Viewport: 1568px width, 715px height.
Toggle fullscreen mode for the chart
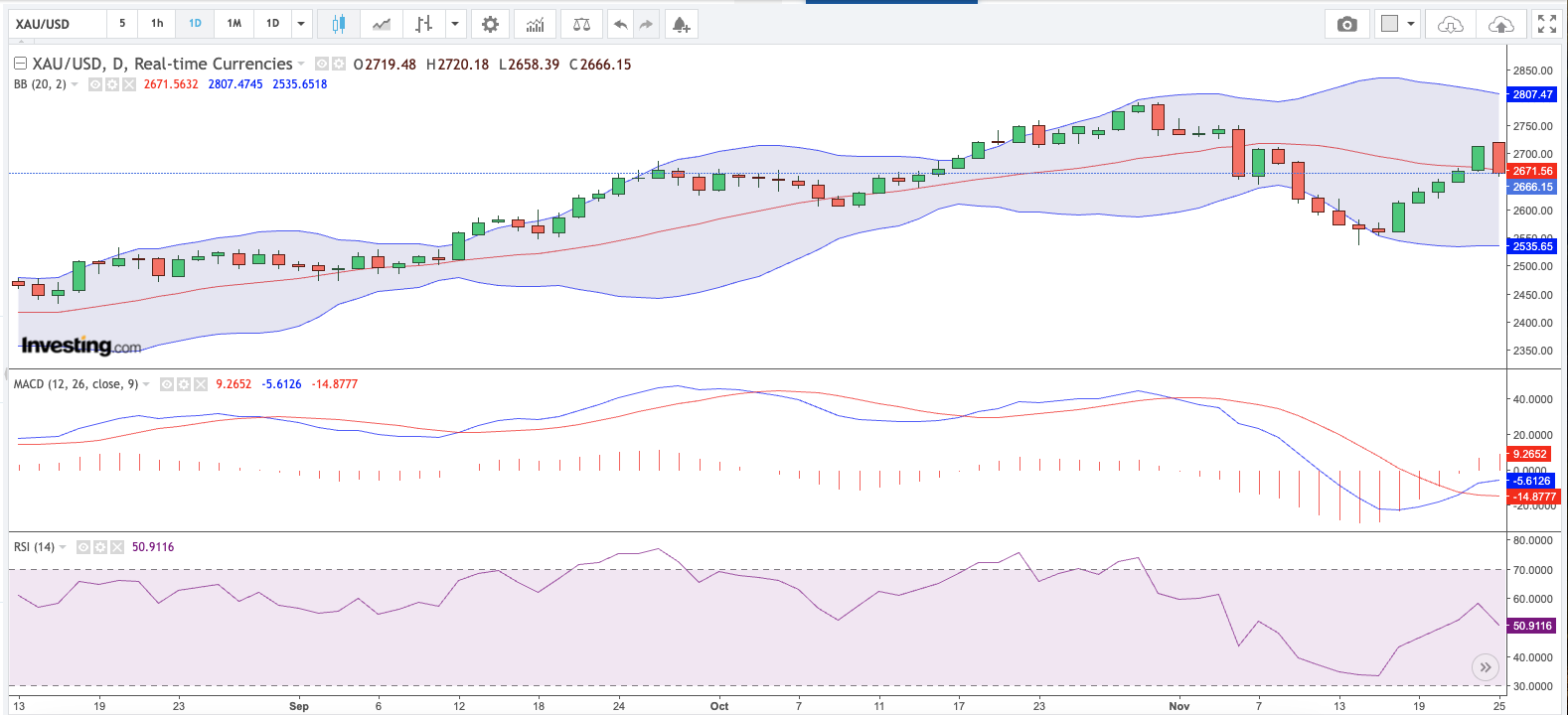tap(1546, 24)
